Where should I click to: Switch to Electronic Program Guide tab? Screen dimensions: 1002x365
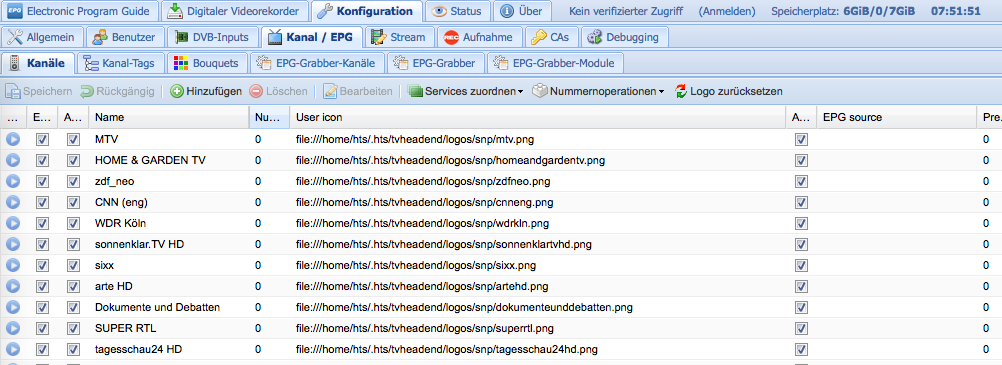pyautogui.click(x=81, y=11)
